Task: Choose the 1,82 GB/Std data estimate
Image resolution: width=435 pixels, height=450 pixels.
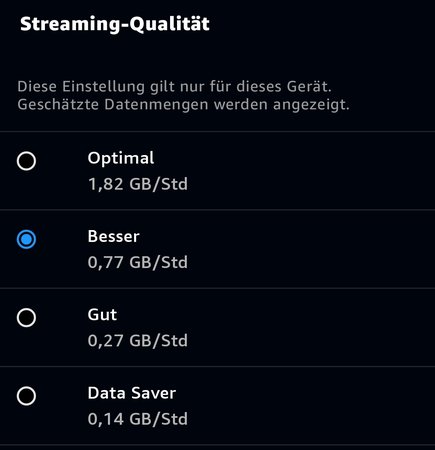Action: point(138,184)
